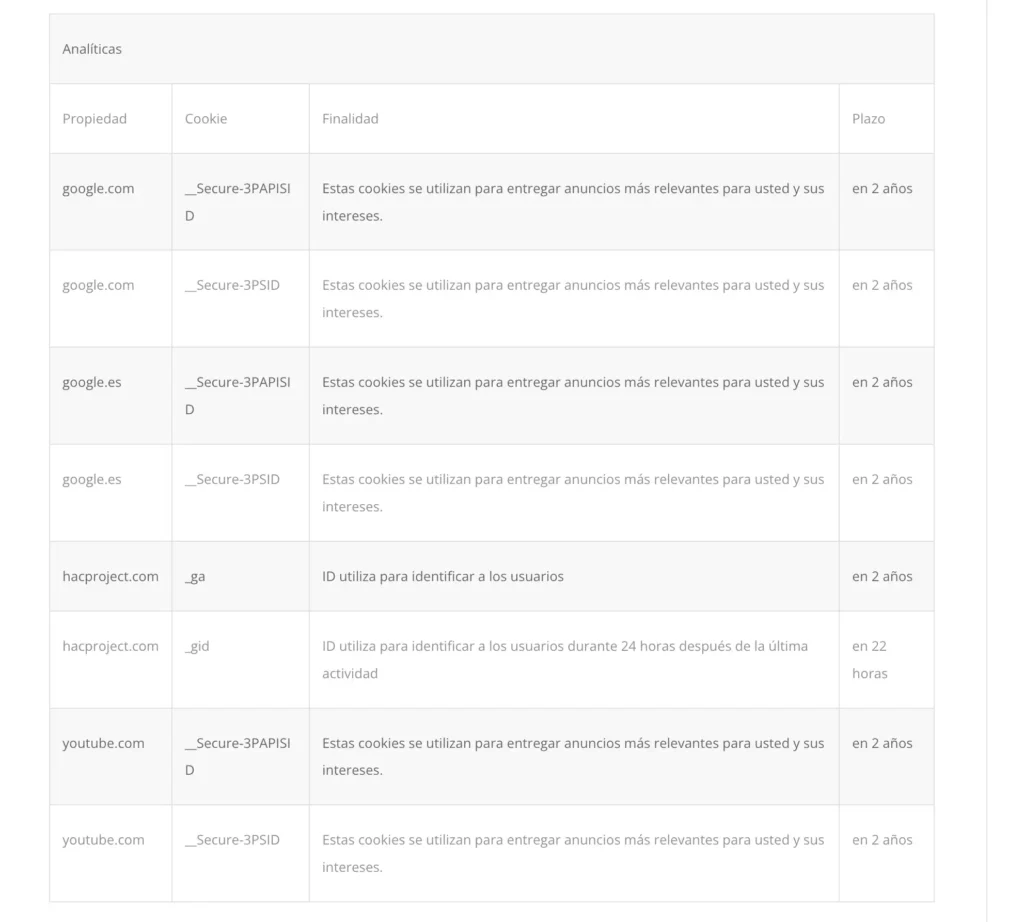Click hacproject.com in the _gid row
The height and width of the screenshot is (922, 1024).
click(x=110, y=646)
